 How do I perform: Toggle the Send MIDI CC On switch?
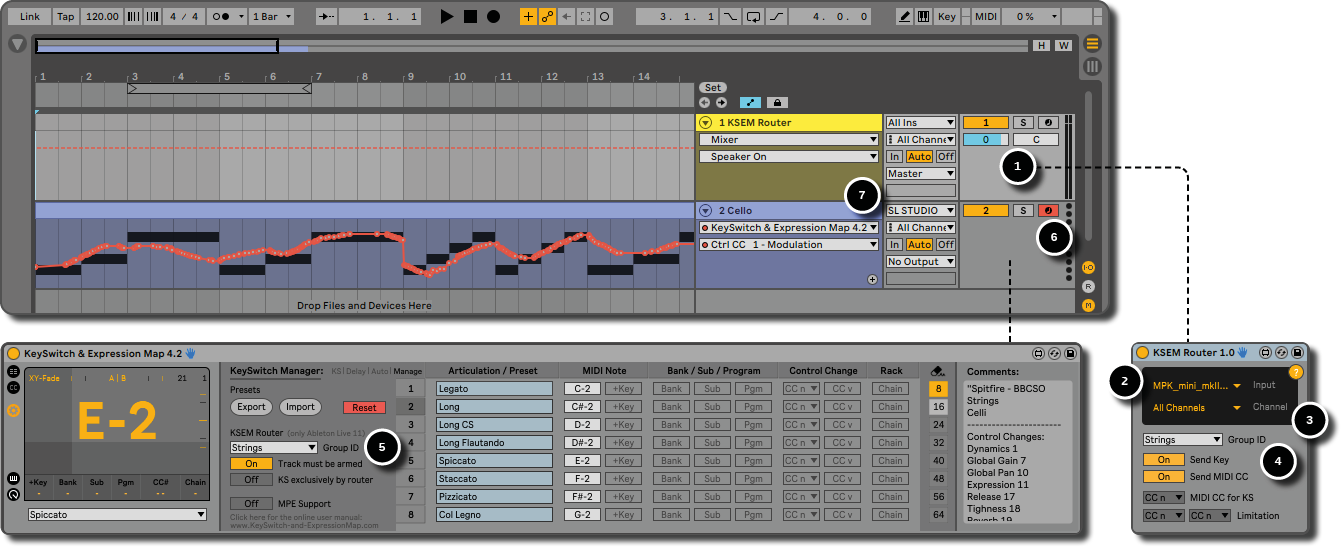[x=1163, y=477]
